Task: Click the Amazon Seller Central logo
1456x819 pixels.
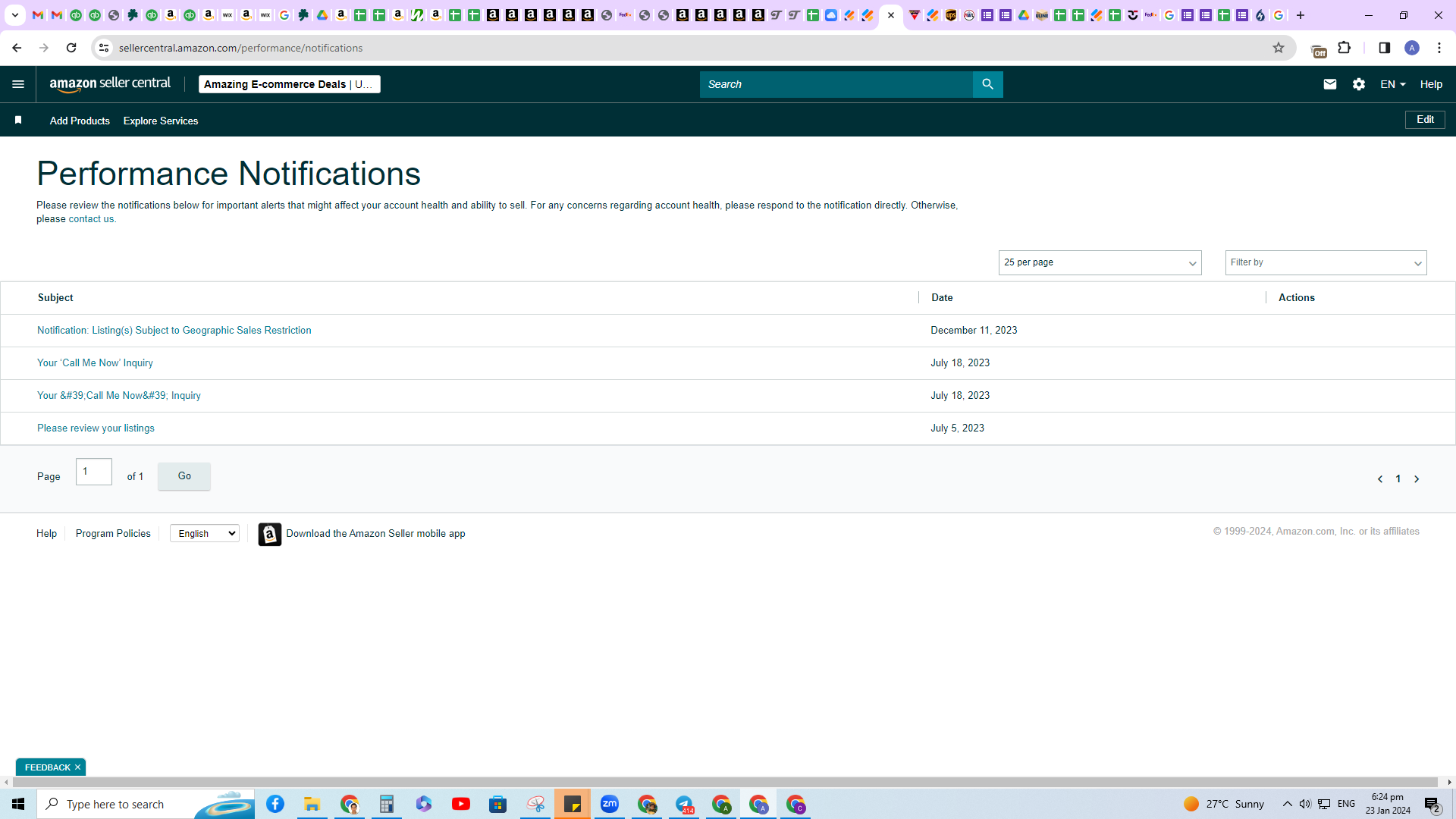Action: (110, 84)
